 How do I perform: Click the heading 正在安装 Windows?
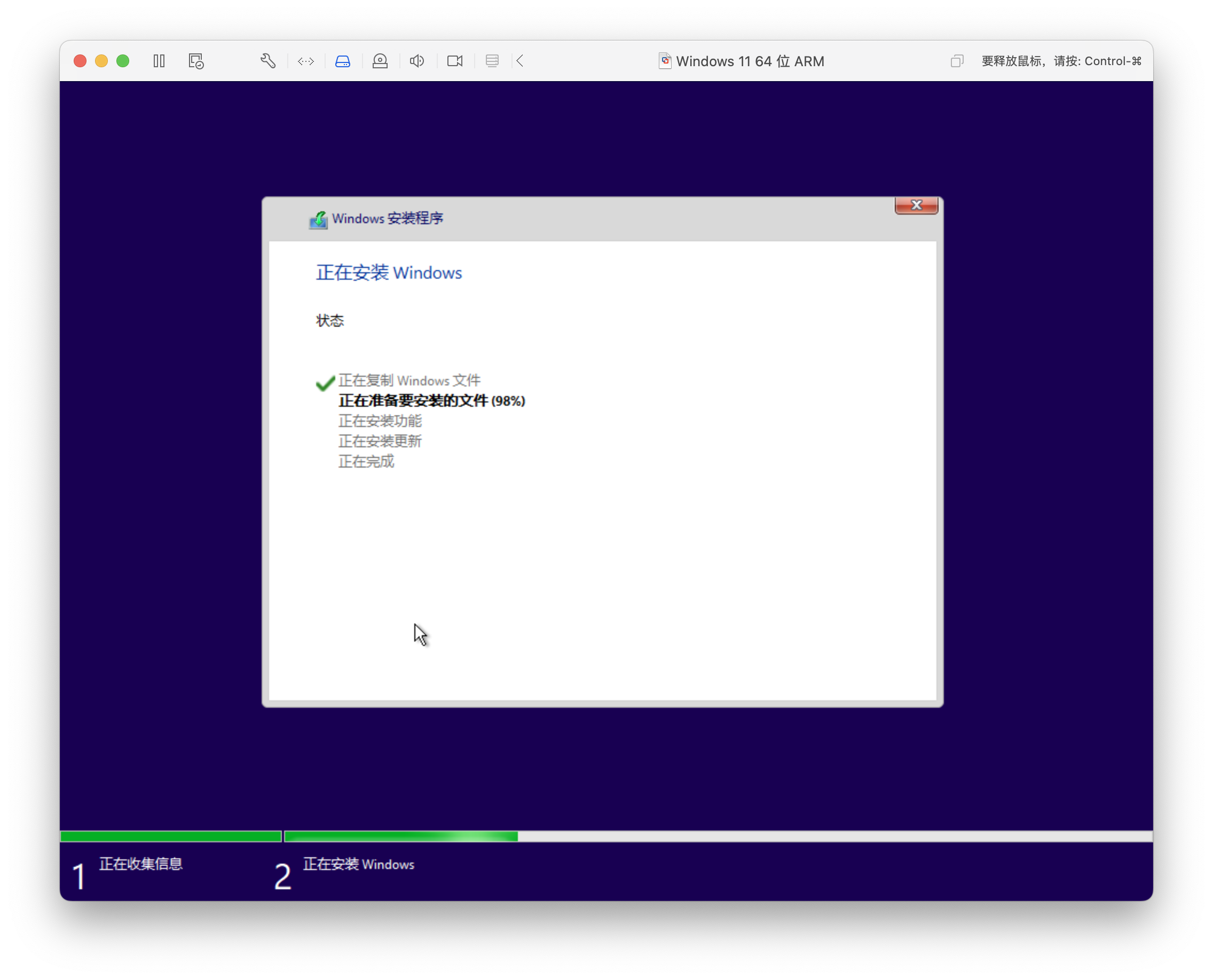(x=389, y=273)
